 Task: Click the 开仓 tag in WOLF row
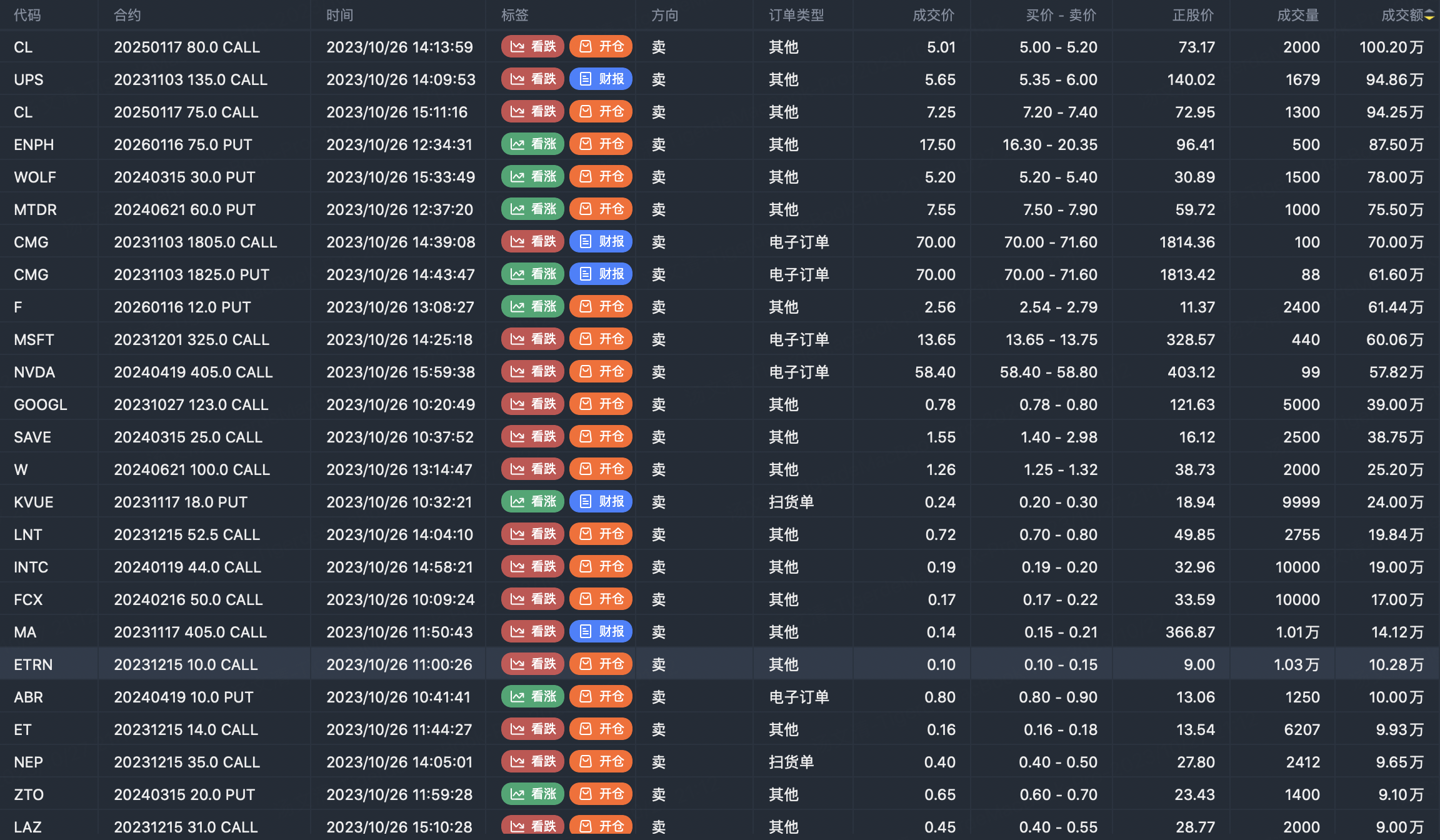click(x=601, y=177)
